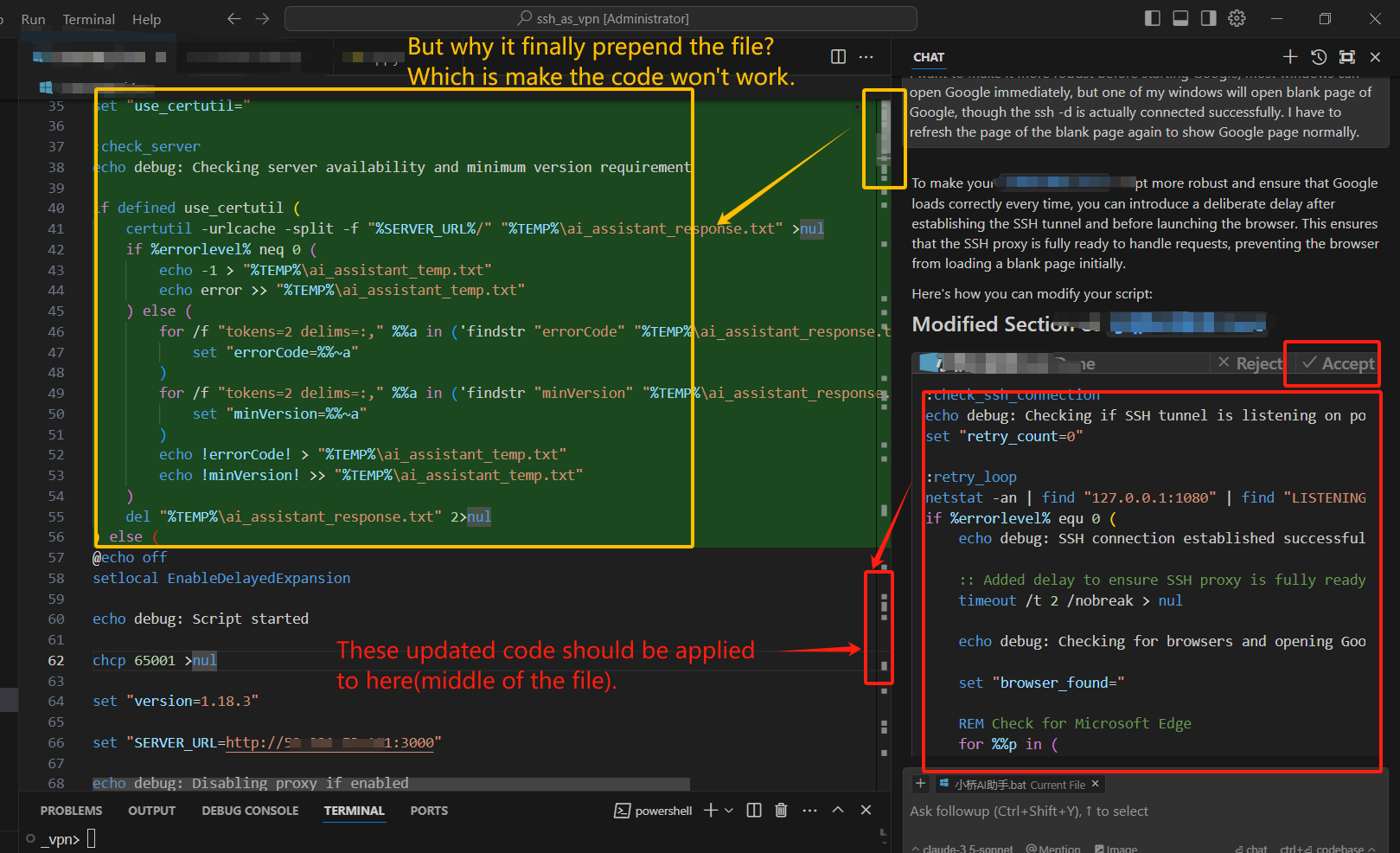Open the terminal launch profile dropdown arrow

pos(729,810)
